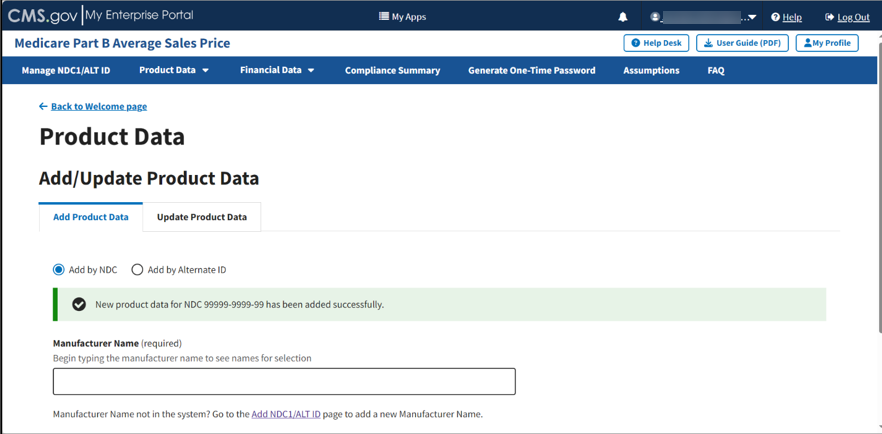Click the notification bell icon
The image size is (882, 434).
[x=623, y=17]
